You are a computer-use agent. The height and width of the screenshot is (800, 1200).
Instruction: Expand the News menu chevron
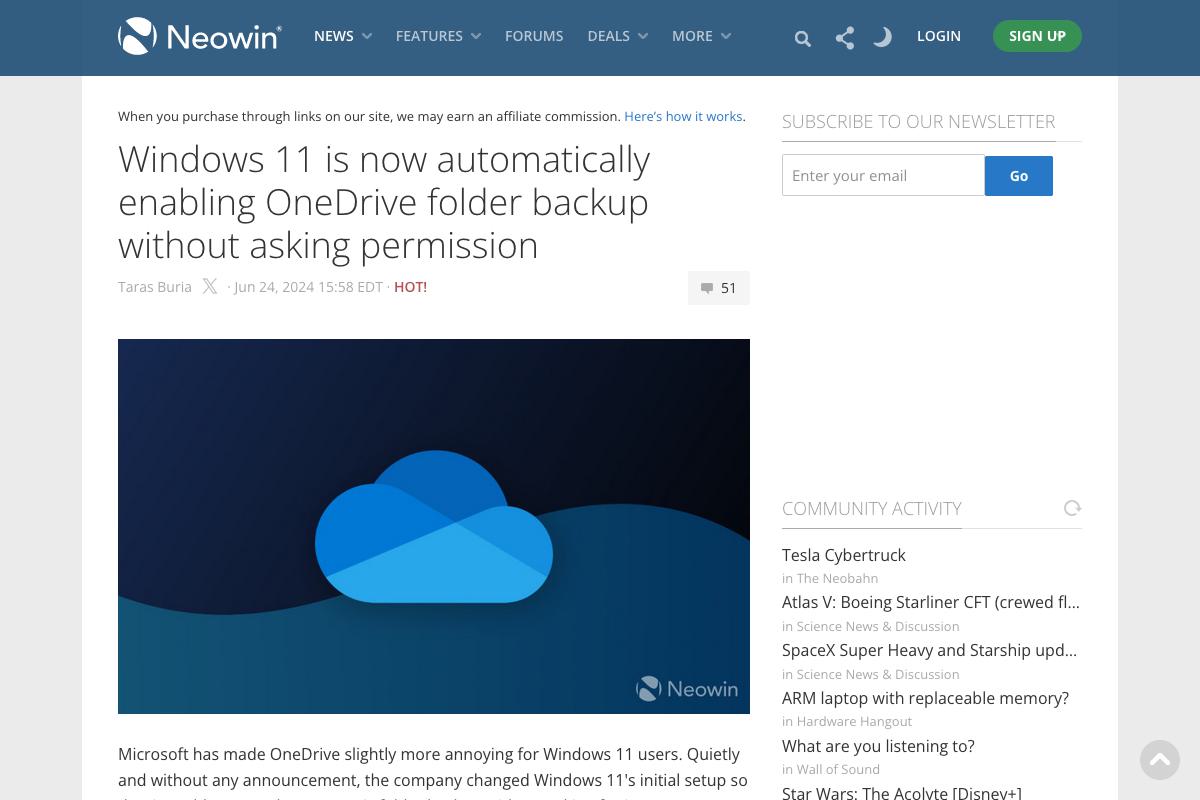[367, 36]
